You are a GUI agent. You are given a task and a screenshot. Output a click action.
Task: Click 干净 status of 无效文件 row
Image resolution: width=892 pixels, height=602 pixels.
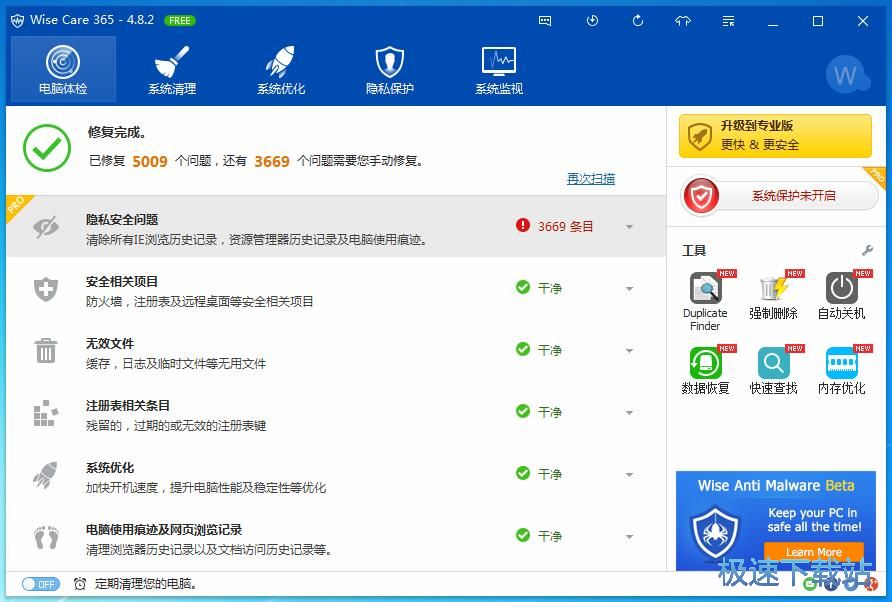(539, 351)
